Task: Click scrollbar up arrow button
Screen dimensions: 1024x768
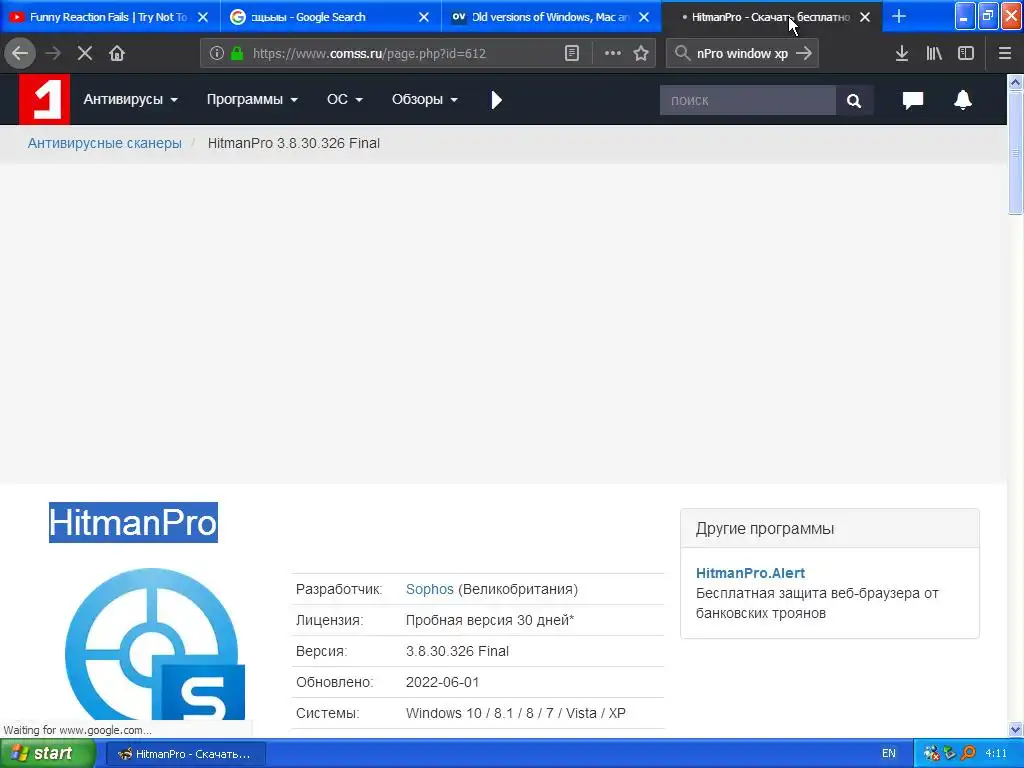Action: [x=1015, y=82]
